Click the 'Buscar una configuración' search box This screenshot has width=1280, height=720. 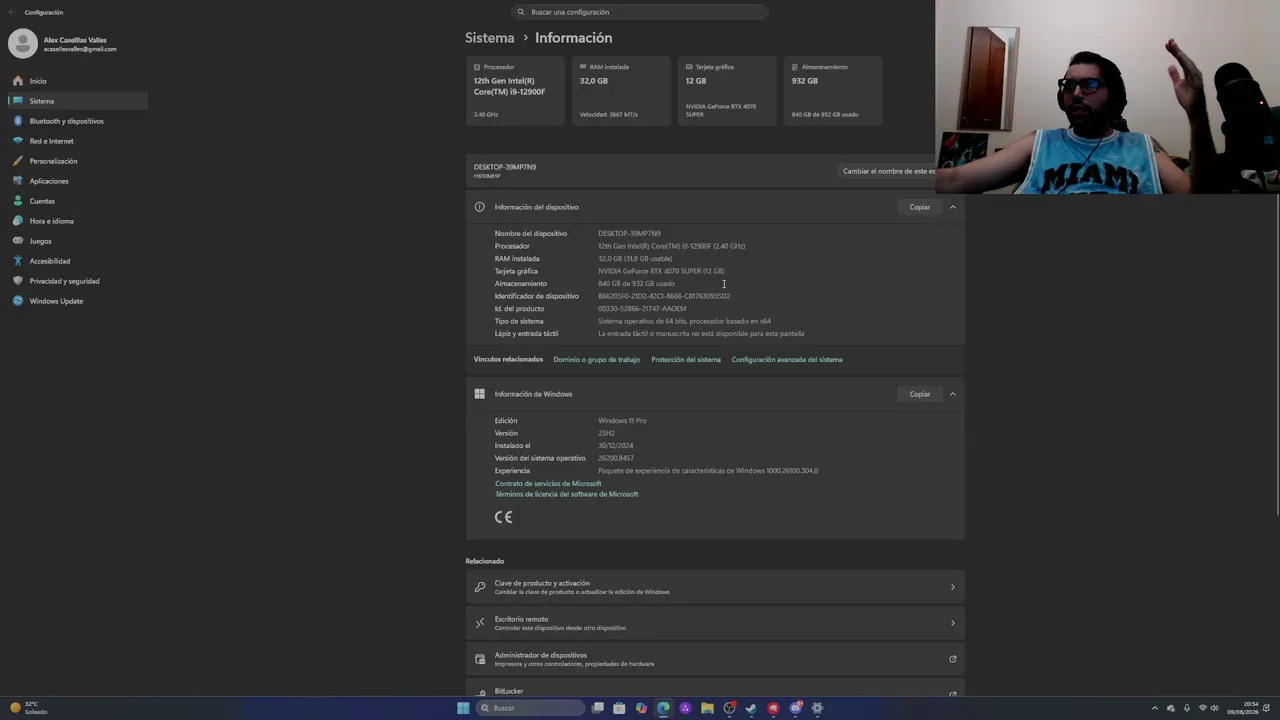coord(640,12)
